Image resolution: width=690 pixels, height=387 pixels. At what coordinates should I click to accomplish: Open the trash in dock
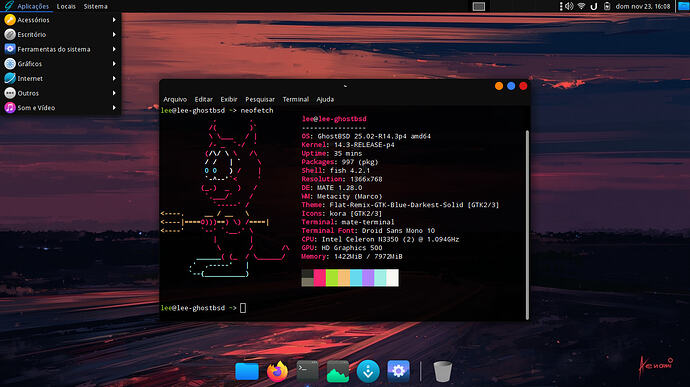[443, 371]
